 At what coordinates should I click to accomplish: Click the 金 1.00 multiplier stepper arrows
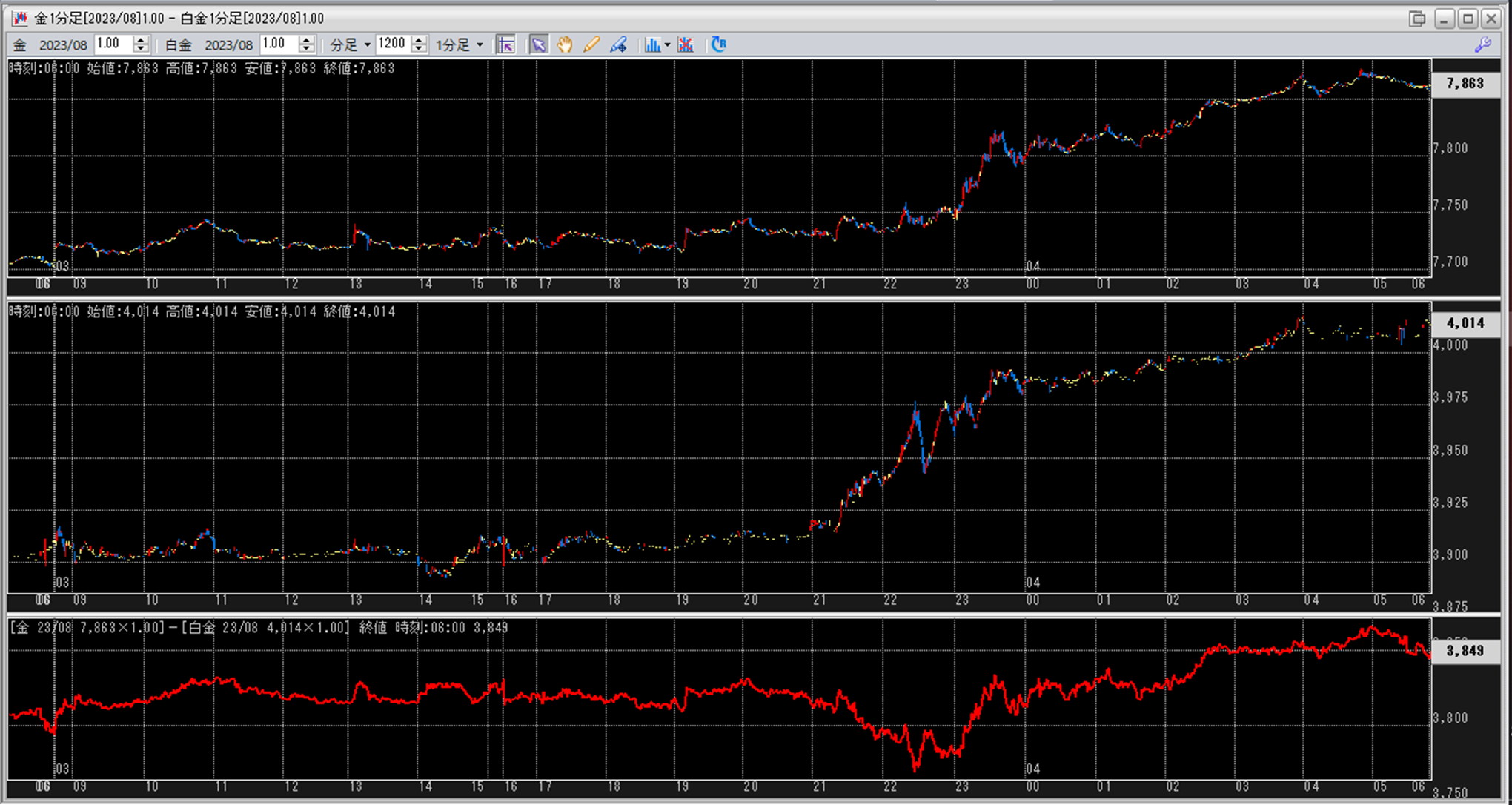[141, 44]
